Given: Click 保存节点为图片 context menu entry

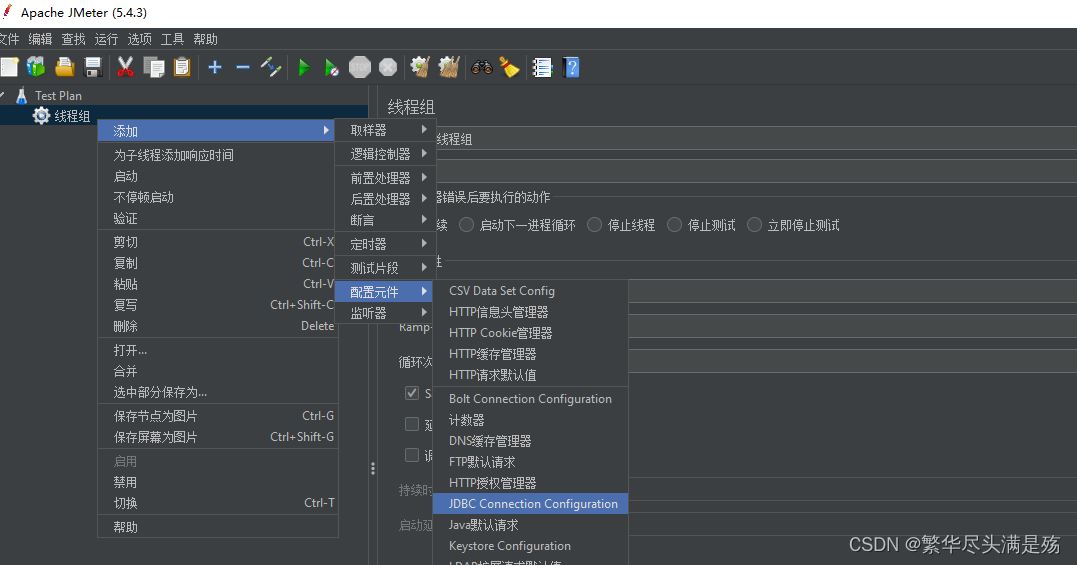Looking at the screenshot, I should (x=155, y=416).
